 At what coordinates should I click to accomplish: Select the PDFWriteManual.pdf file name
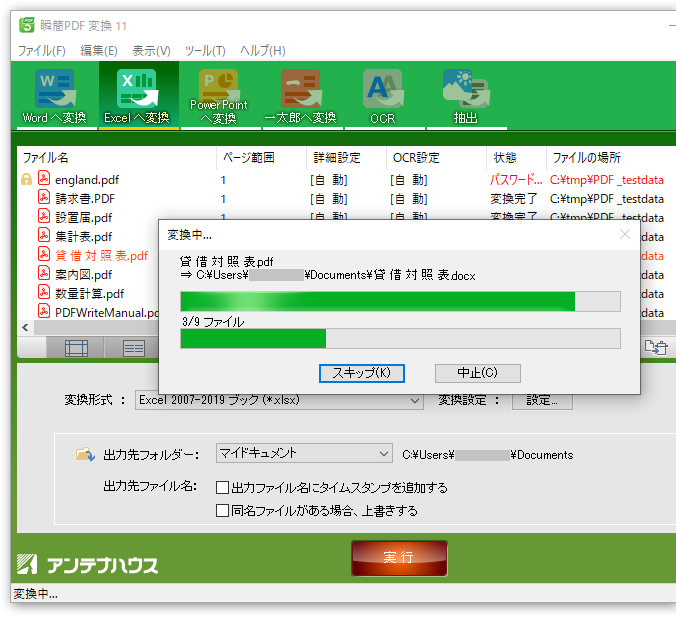(106, 313)
